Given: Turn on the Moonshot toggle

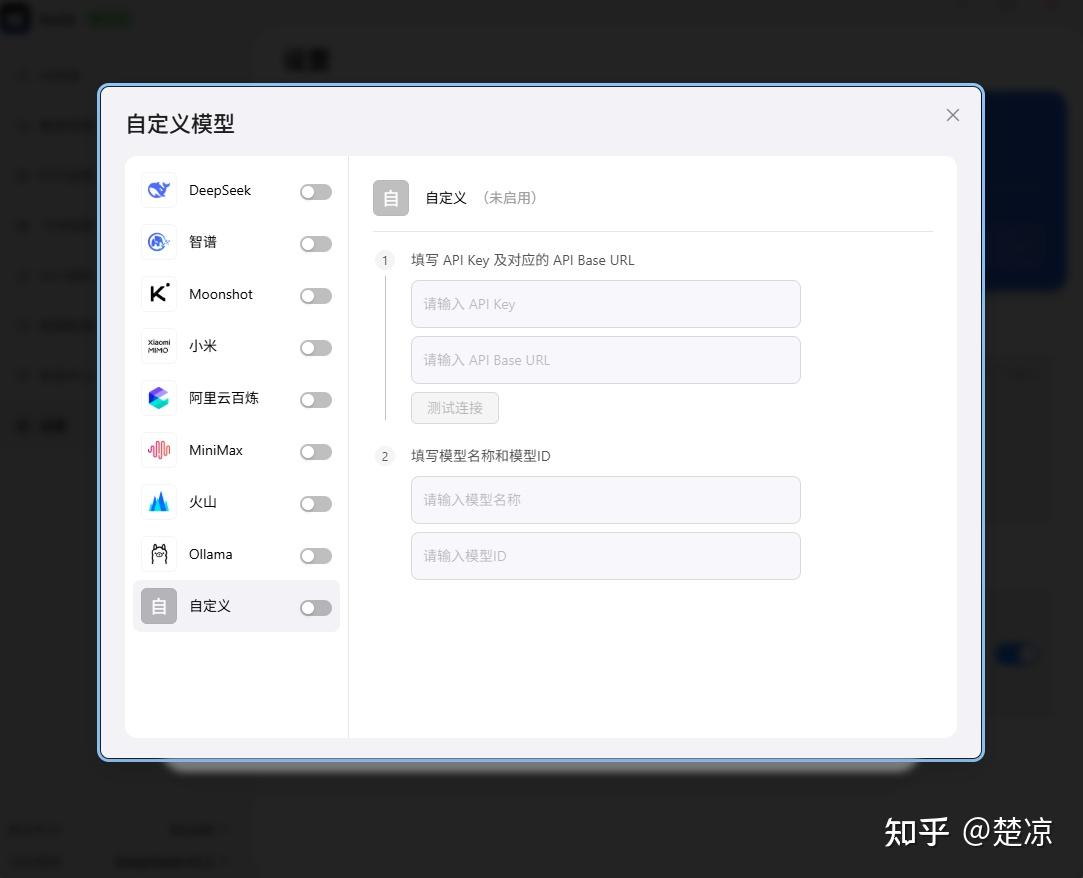Looking at the screenshot, I should pyautogui.click(x=316, y=296).
